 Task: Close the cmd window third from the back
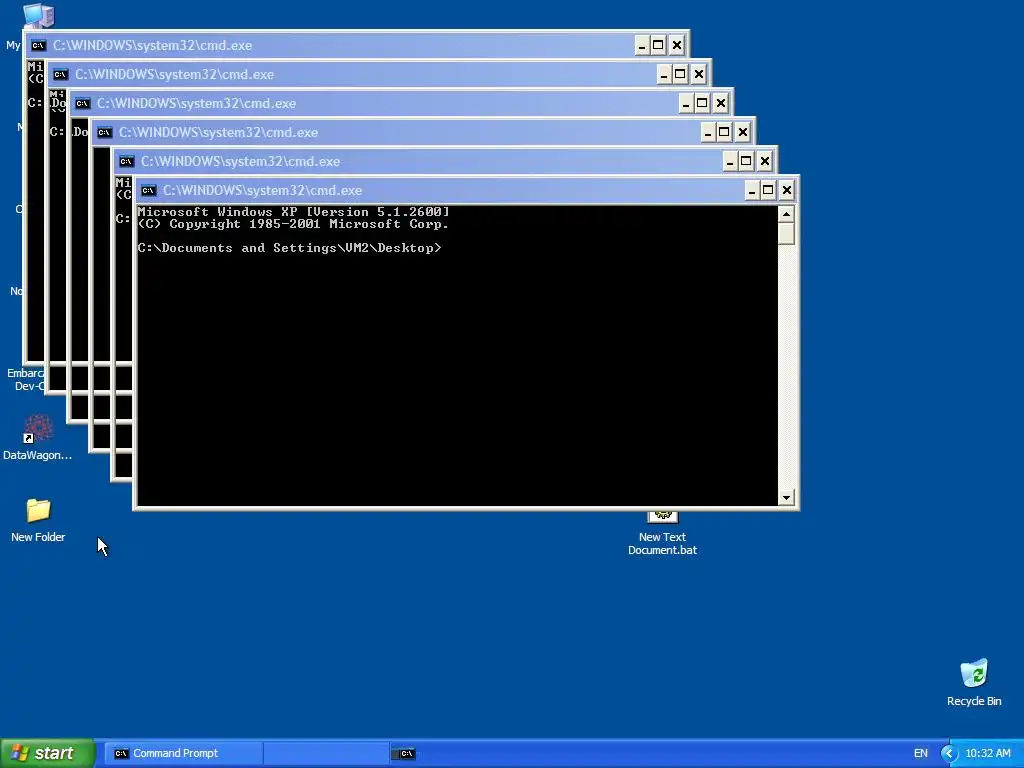[721, 103]
